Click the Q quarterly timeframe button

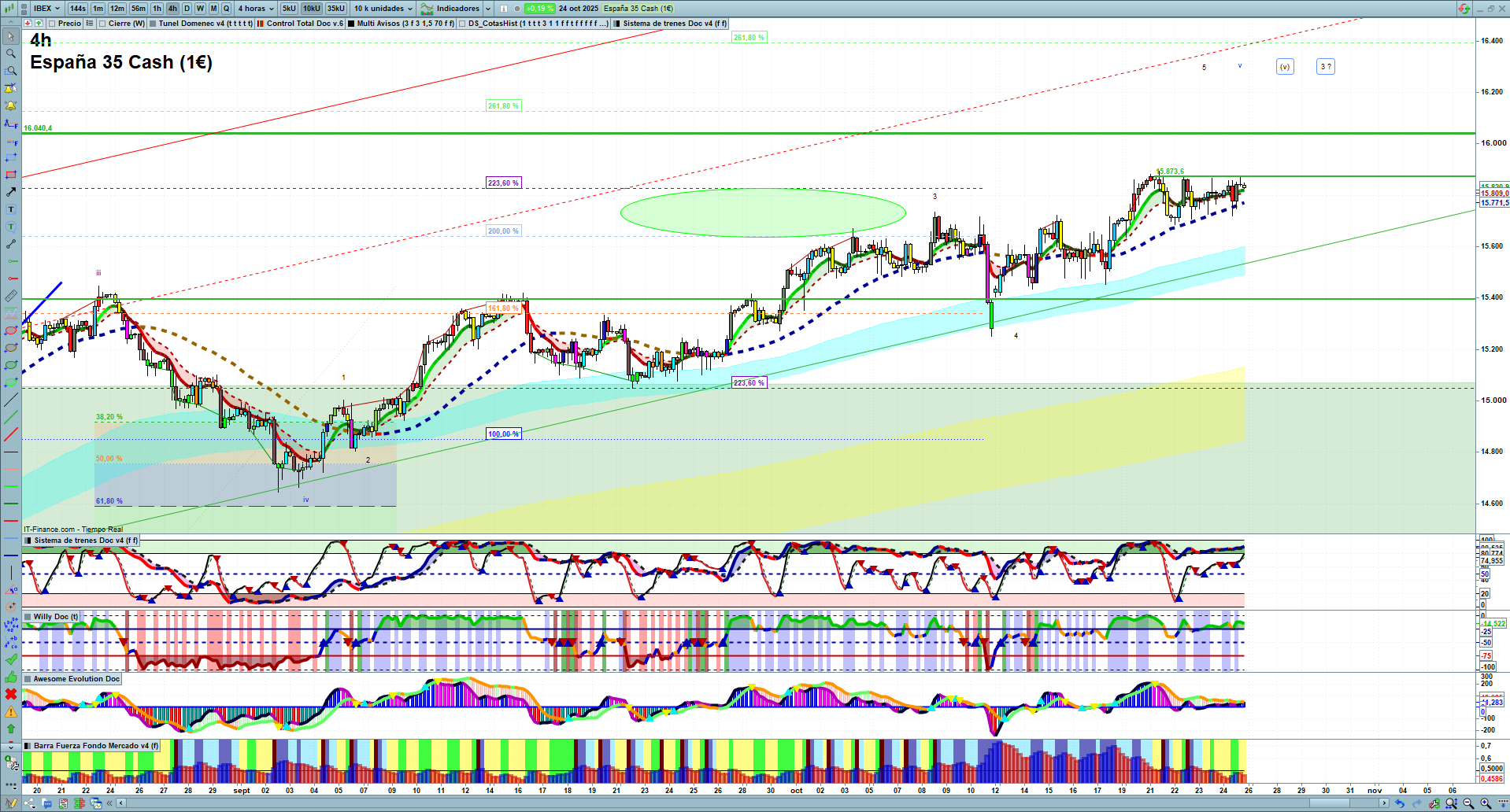click(x=226, y=9)
